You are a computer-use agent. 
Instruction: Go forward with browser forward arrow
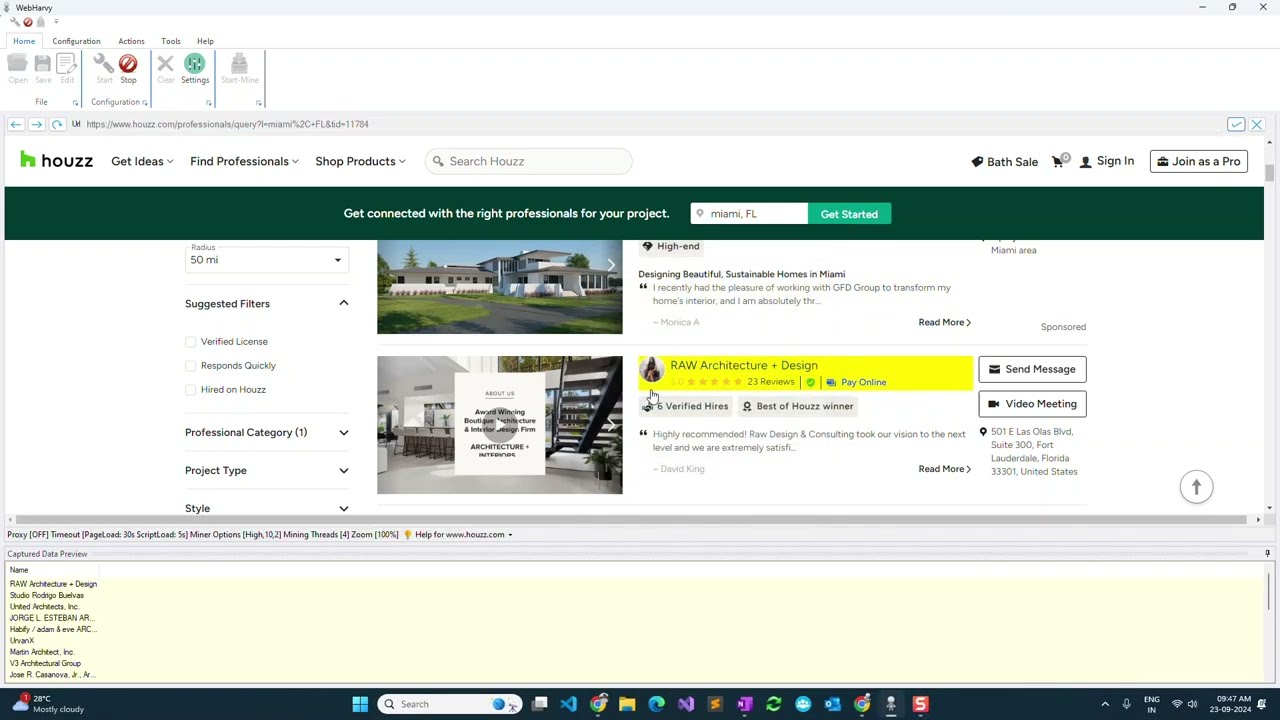pyautogui.click(x=36, y=124)
